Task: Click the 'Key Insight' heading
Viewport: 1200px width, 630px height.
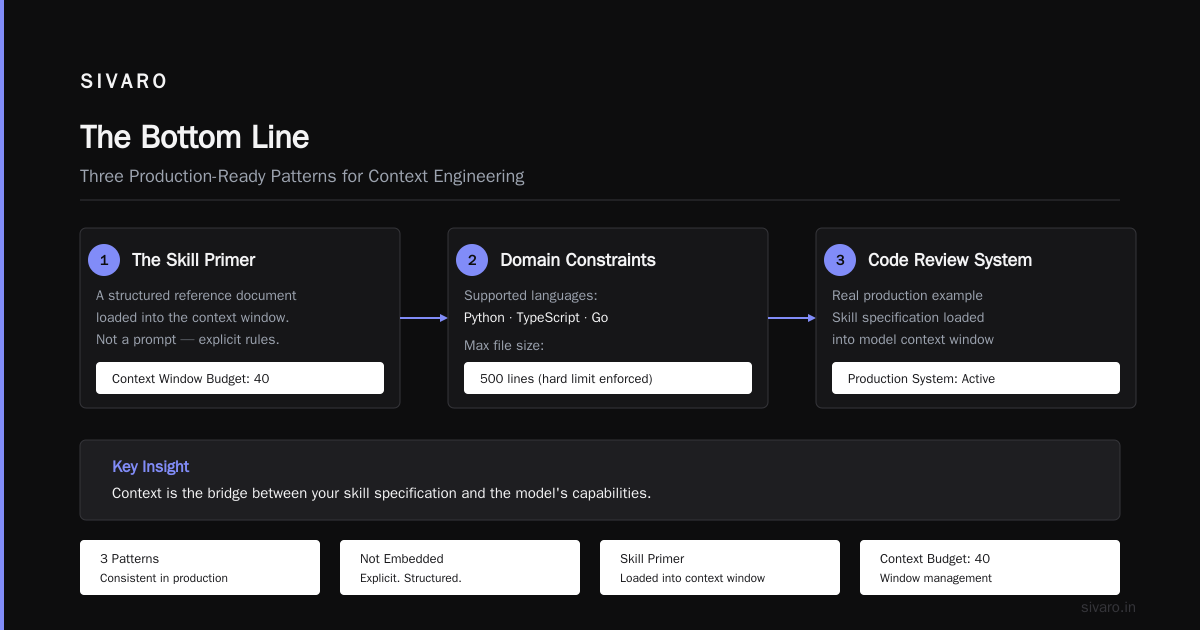Action: 150,466
